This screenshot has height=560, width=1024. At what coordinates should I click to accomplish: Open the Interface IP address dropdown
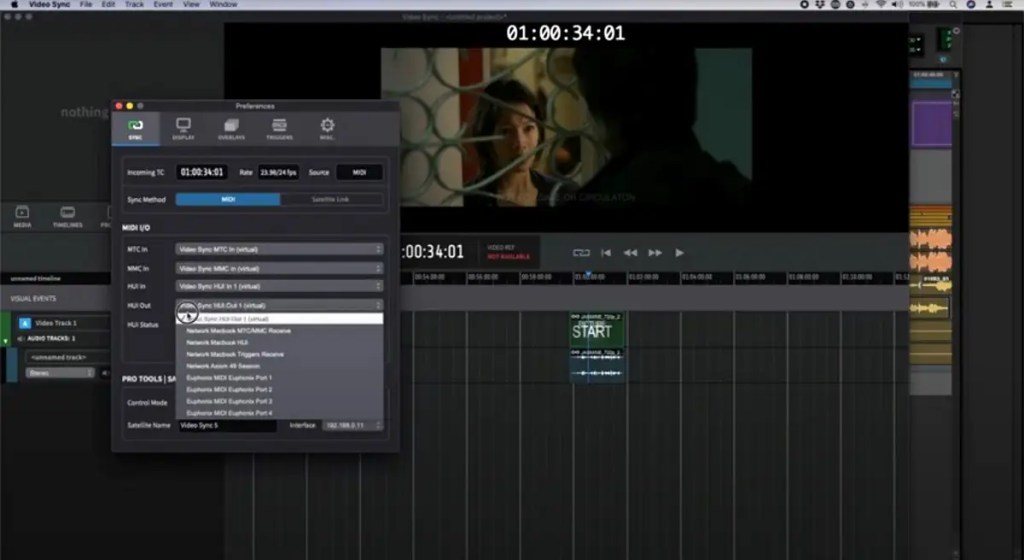pyautogui.click(x=353, y=426)
